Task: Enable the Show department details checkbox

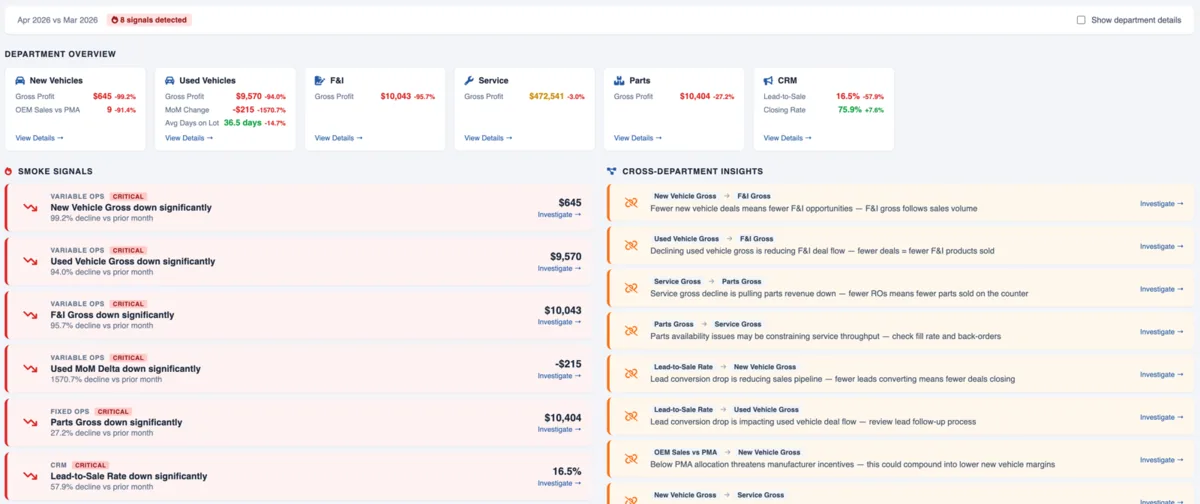Action: pos(1081,20)
